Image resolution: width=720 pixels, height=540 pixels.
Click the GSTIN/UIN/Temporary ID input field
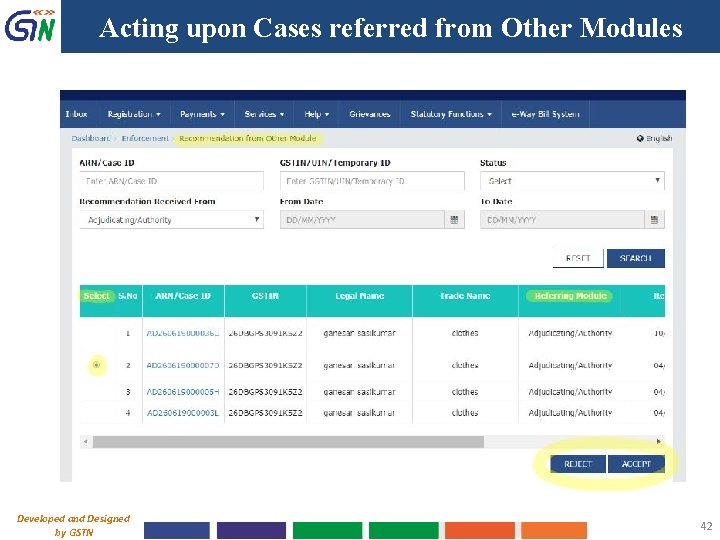[372, 181]
